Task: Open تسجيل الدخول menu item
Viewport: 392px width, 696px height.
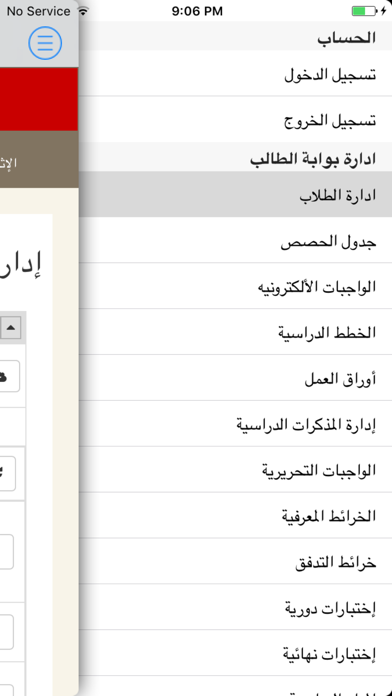Action: click(235, 73)
